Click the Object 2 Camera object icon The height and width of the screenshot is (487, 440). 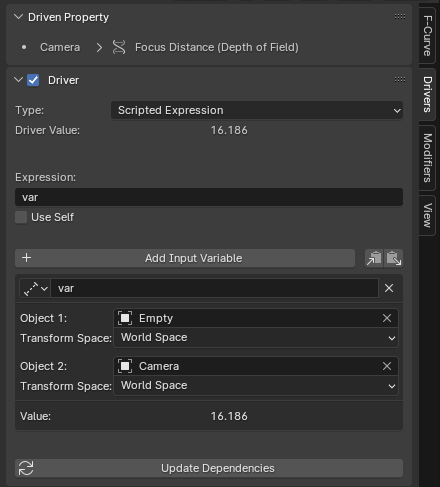(125, 366)
